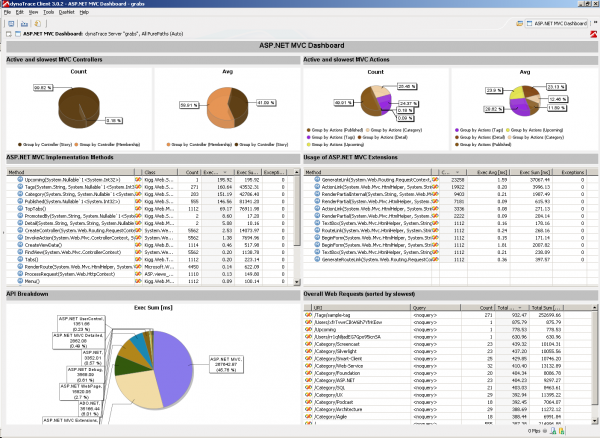Image resolution: width=600 pixels, height=438 pixels.
Task: Click the PurePath icon of the GenerateRouteLink row
Action: 435,259
